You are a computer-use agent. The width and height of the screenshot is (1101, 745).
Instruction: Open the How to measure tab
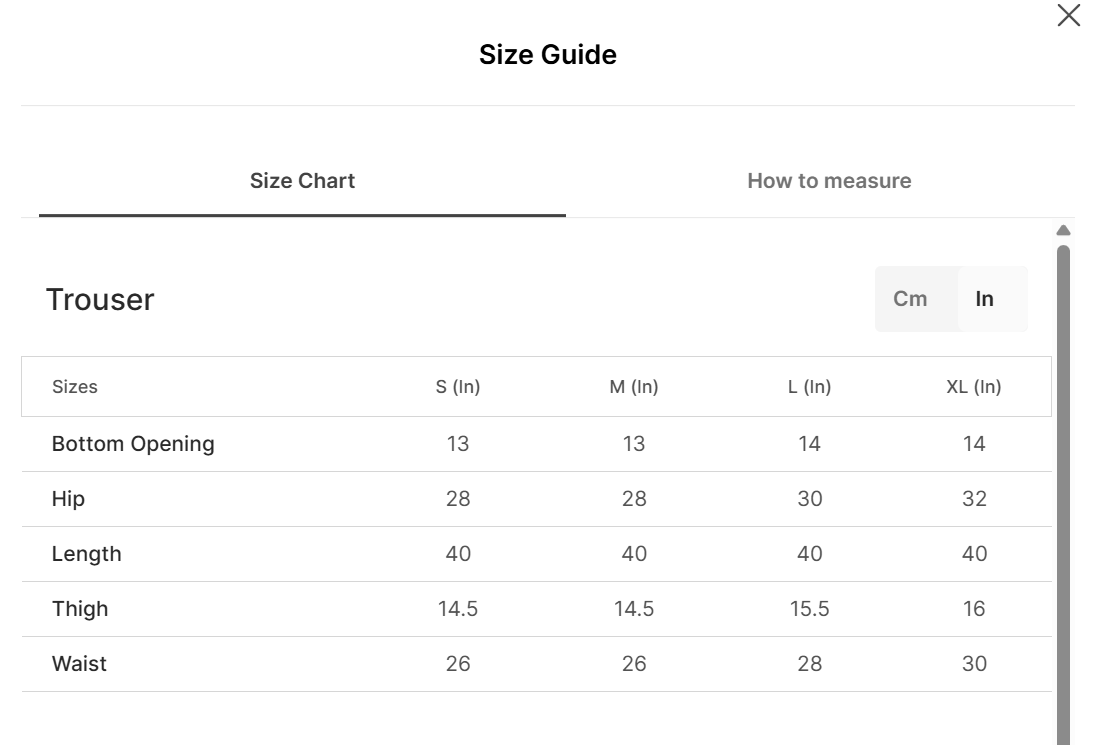coord(829,181)
